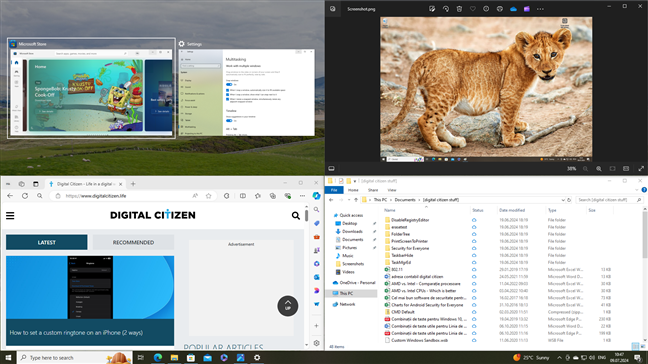Select Documents in the breadcrumb path
The height and width of the screenshot is (364, 648).
(405, 200)
